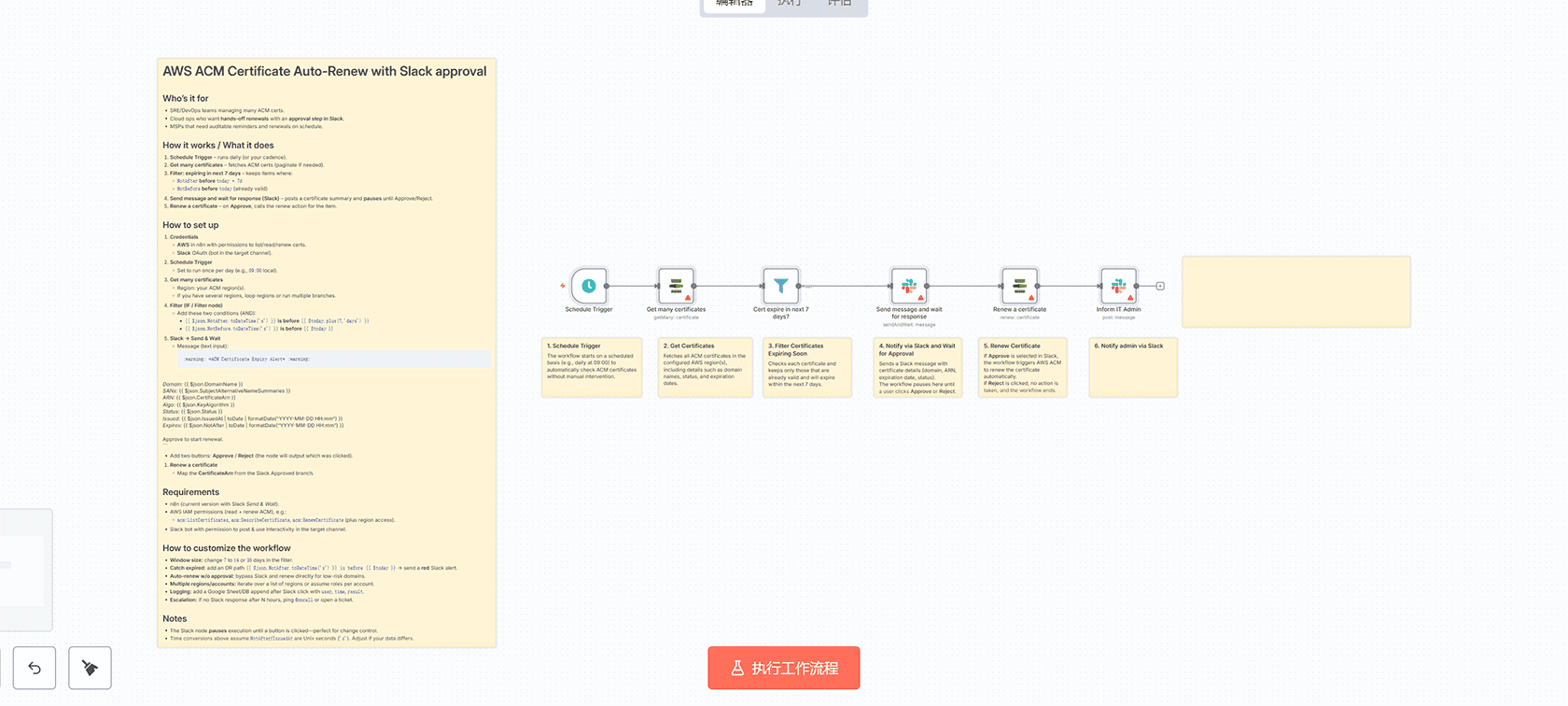Click the red lightning trigger indicator
1568x706 pixels.
562,286
